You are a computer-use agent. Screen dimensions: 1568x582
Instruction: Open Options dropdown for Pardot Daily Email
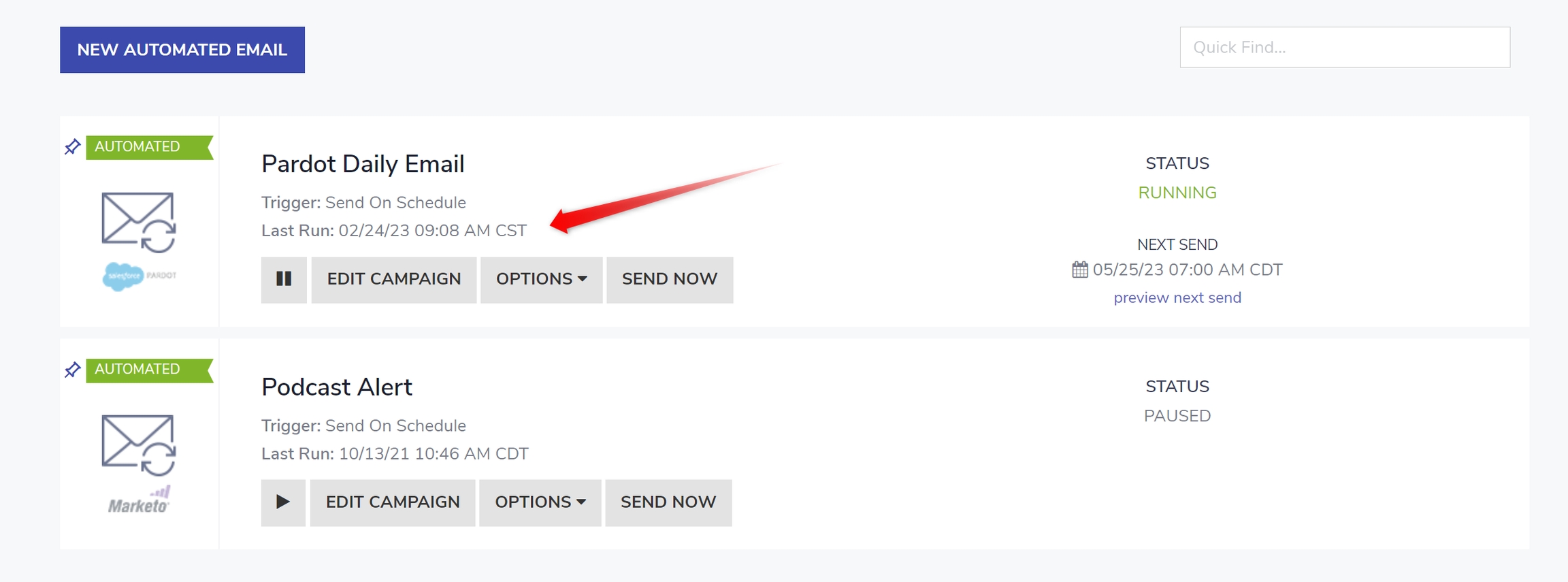click(x=541, y=279)
